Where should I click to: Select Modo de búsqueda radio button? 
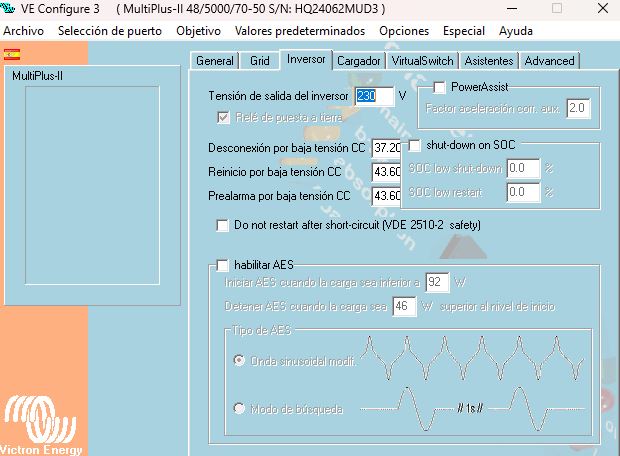(239, 408)
